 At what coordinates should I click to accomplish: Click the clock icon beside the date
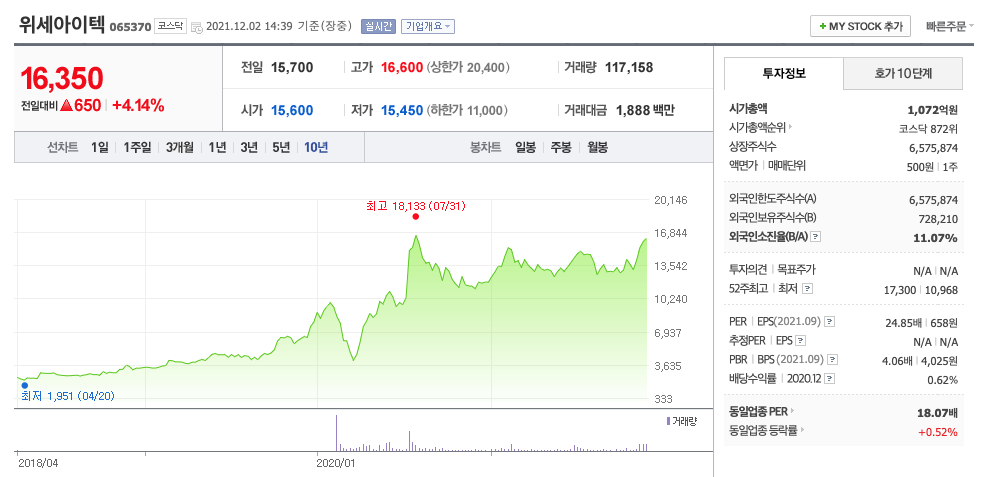click(196, 27)
